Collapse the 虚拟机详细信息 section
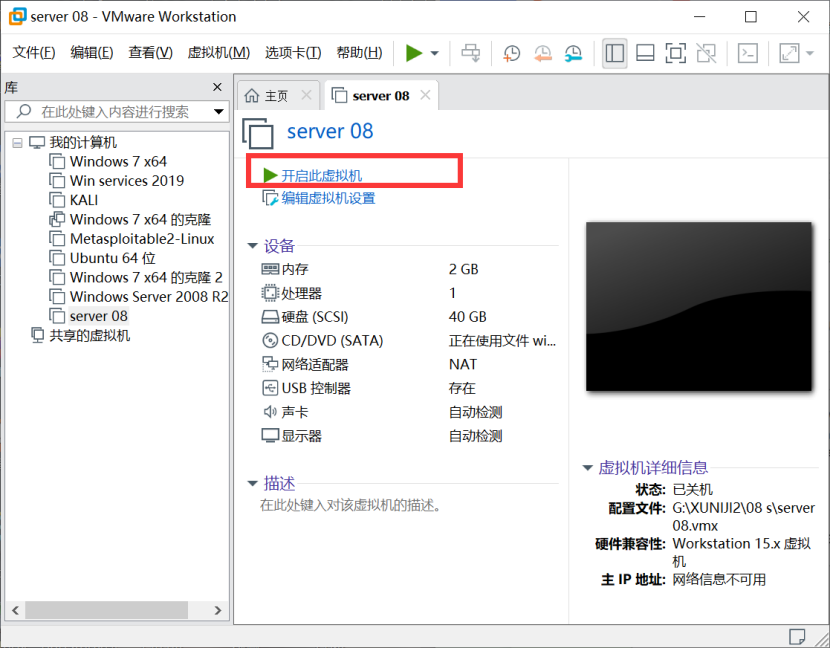Image resolution: width=830 pixels, height=648 pixels. click(x=587, y=467)
